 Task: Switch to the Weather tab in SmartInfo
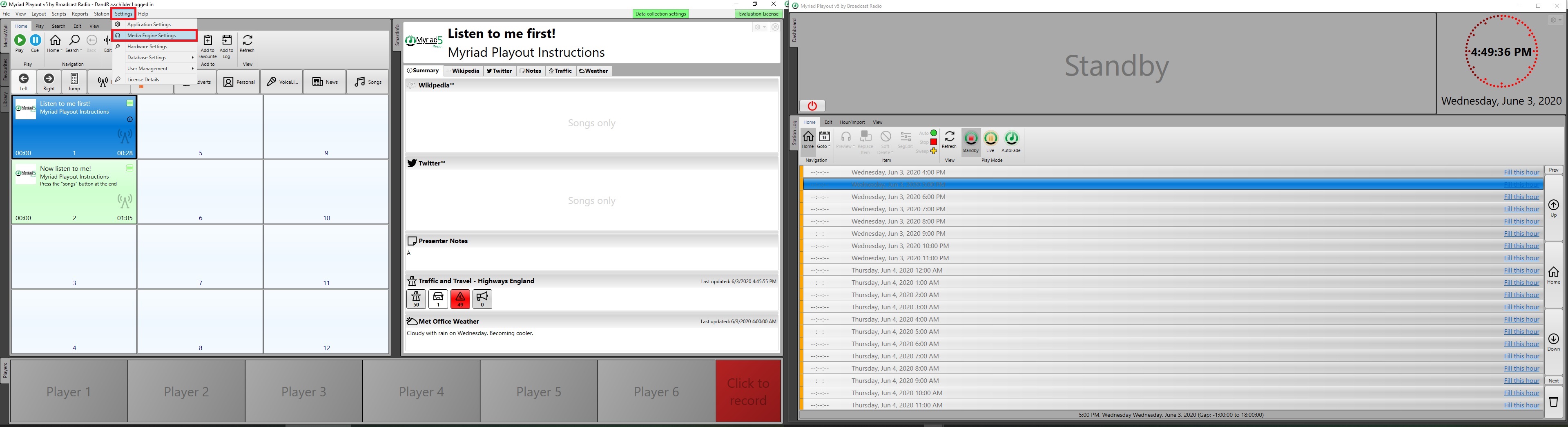(x=594, y=71)
